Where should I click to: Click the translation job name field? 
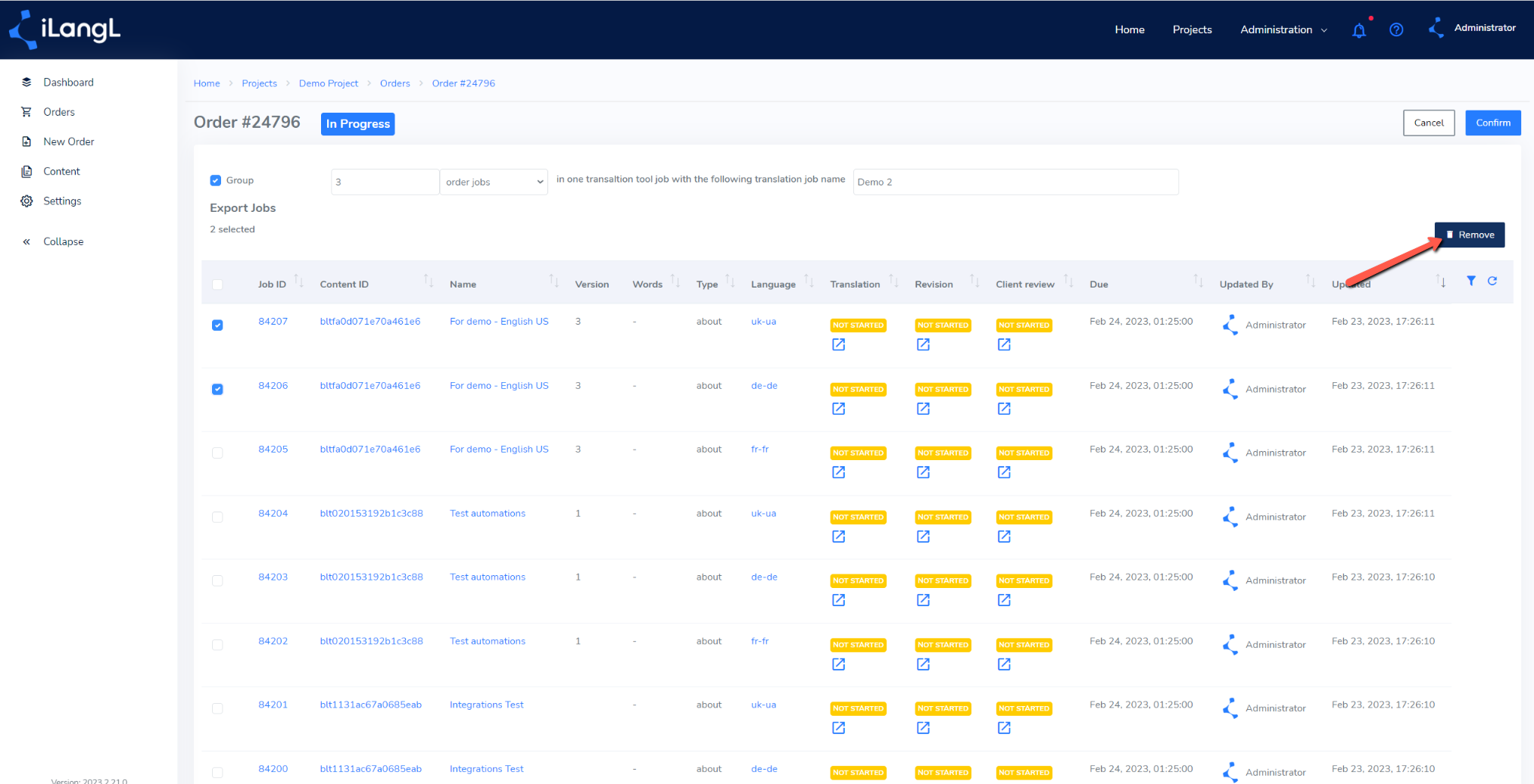coord(1015,182)
